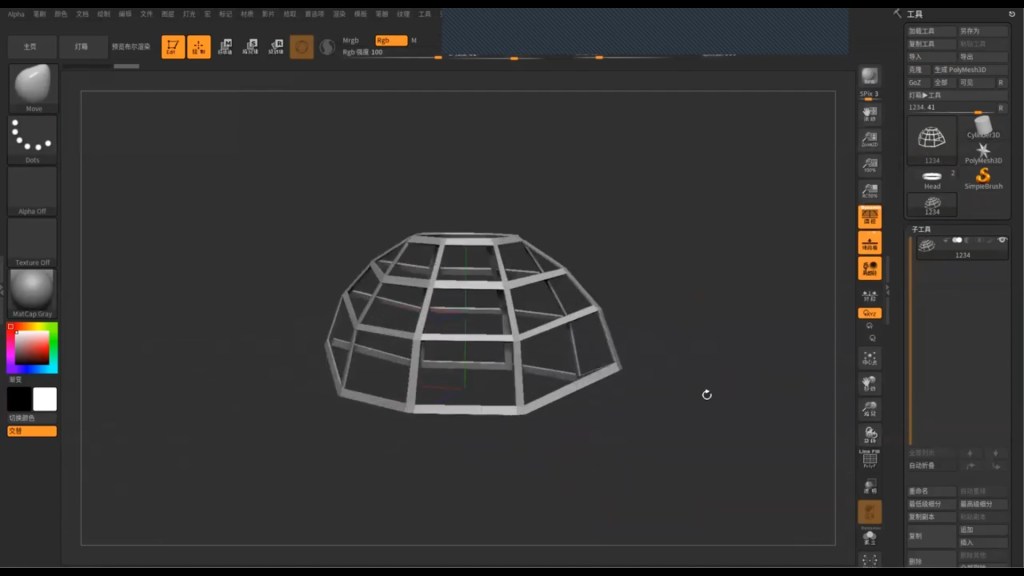Select the Draw mode icon
This screenshot has width=1024, height=576.
point(199,47)
